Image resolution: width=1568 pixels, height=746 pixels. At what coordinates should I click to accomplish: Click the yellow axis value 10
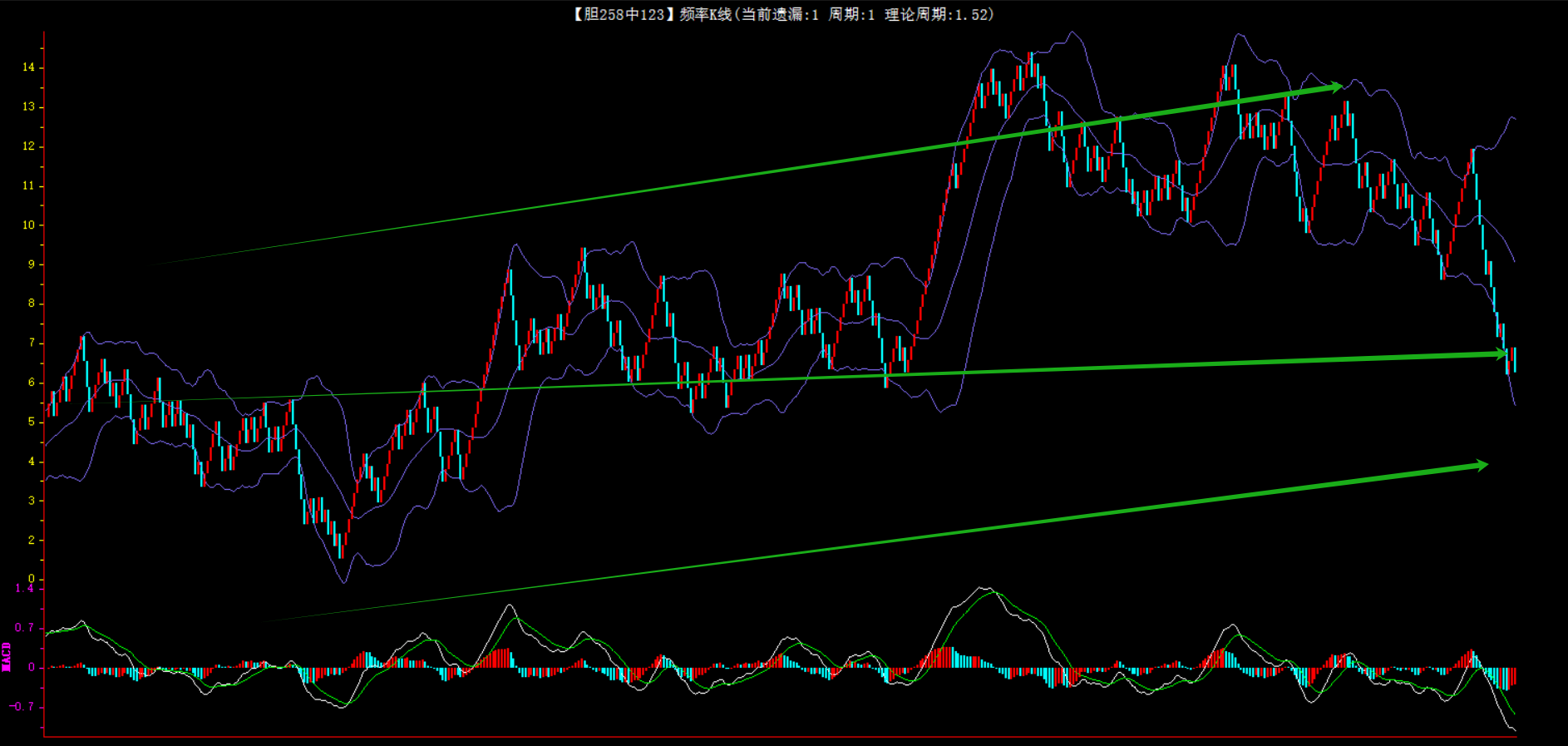click(29, 225)
